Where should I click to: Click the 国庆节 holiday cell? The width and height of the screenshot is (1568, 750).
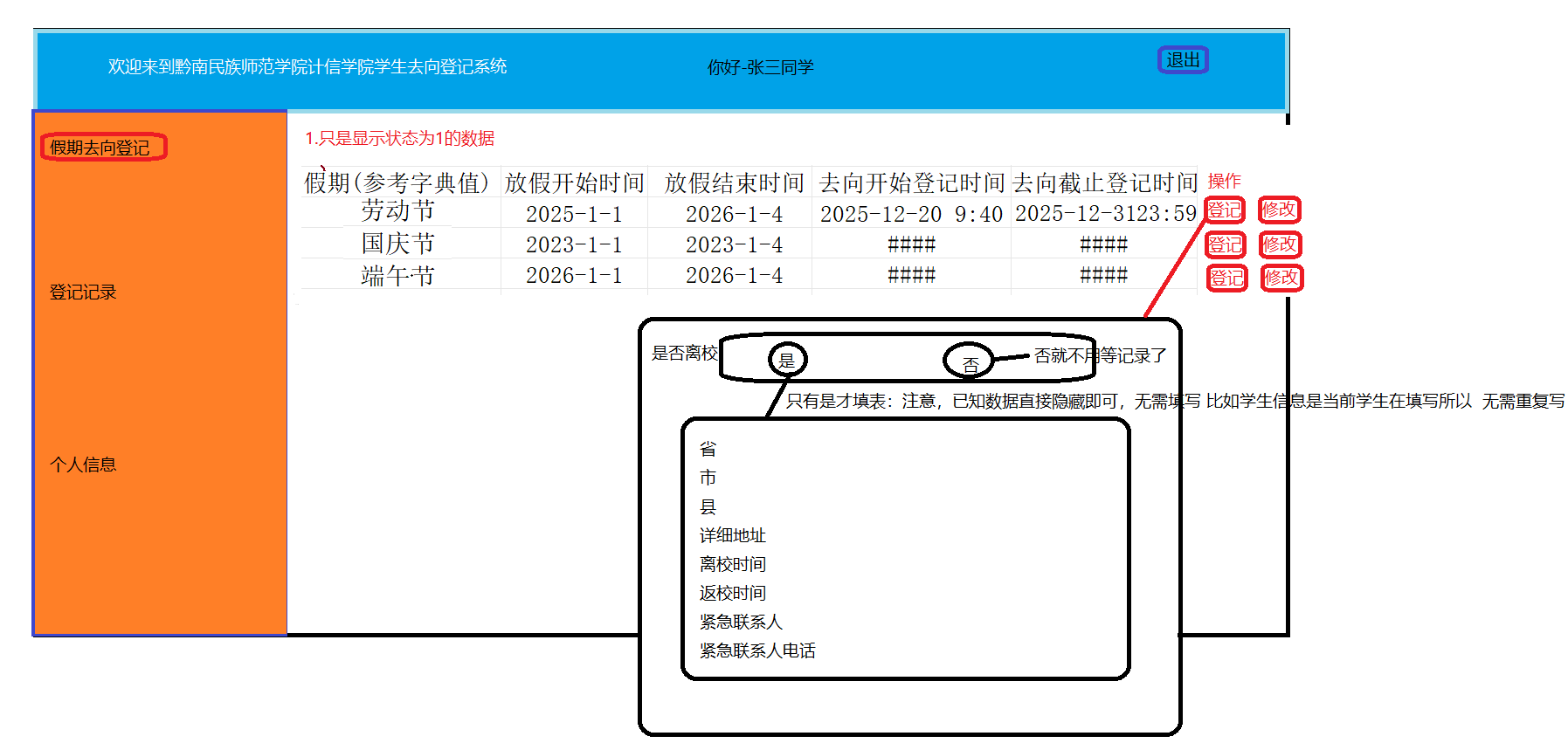point(398,244)
